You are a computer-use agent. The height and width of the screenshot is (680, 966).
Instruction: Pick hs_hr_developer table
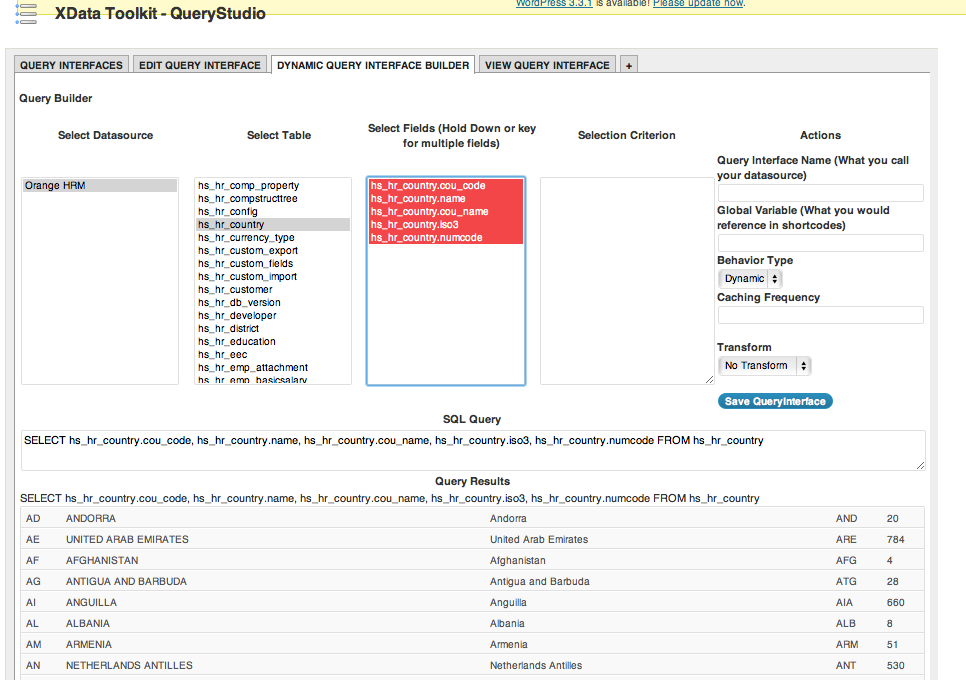click(273, 315)
